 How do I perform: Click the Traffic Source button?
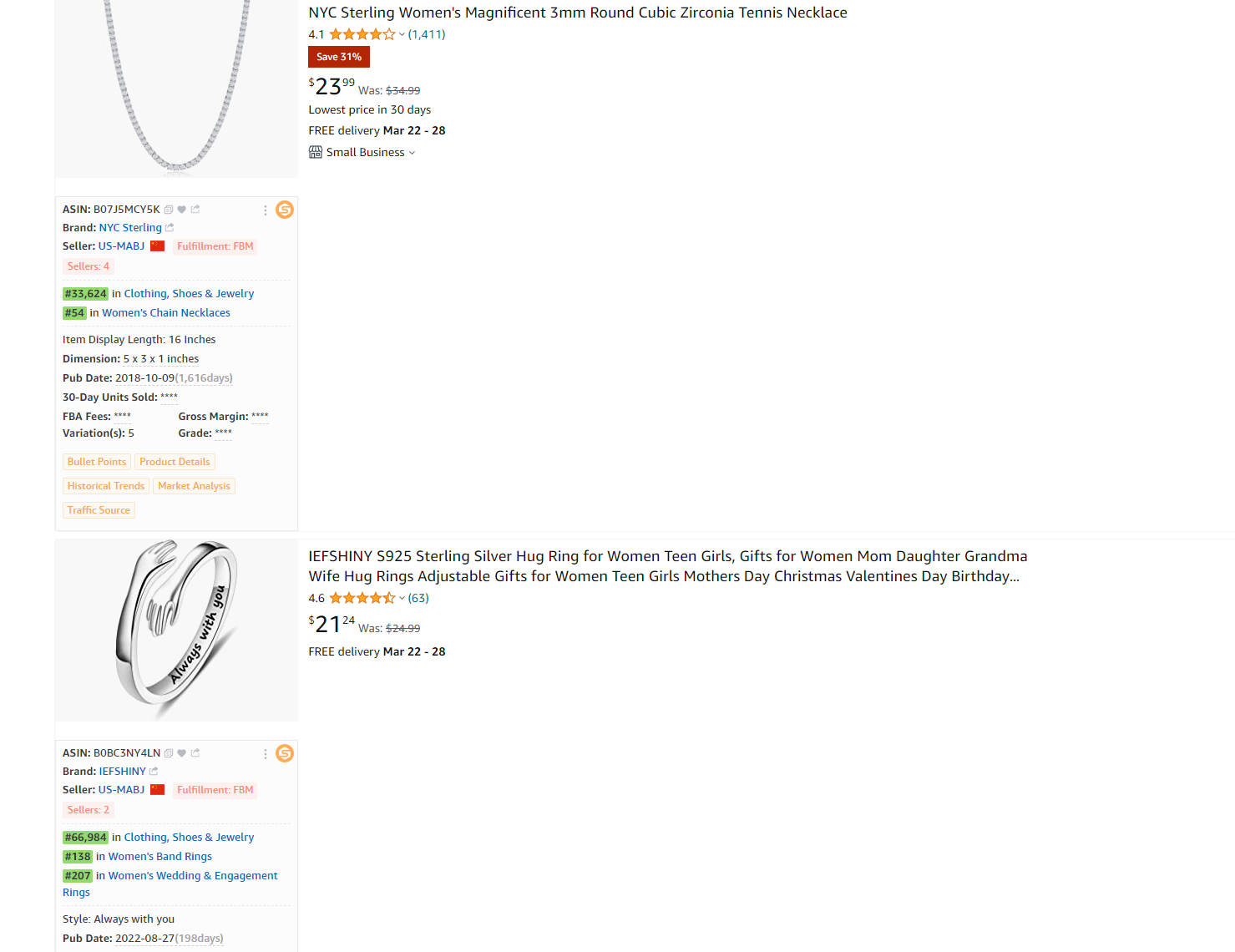pos(99,510)
